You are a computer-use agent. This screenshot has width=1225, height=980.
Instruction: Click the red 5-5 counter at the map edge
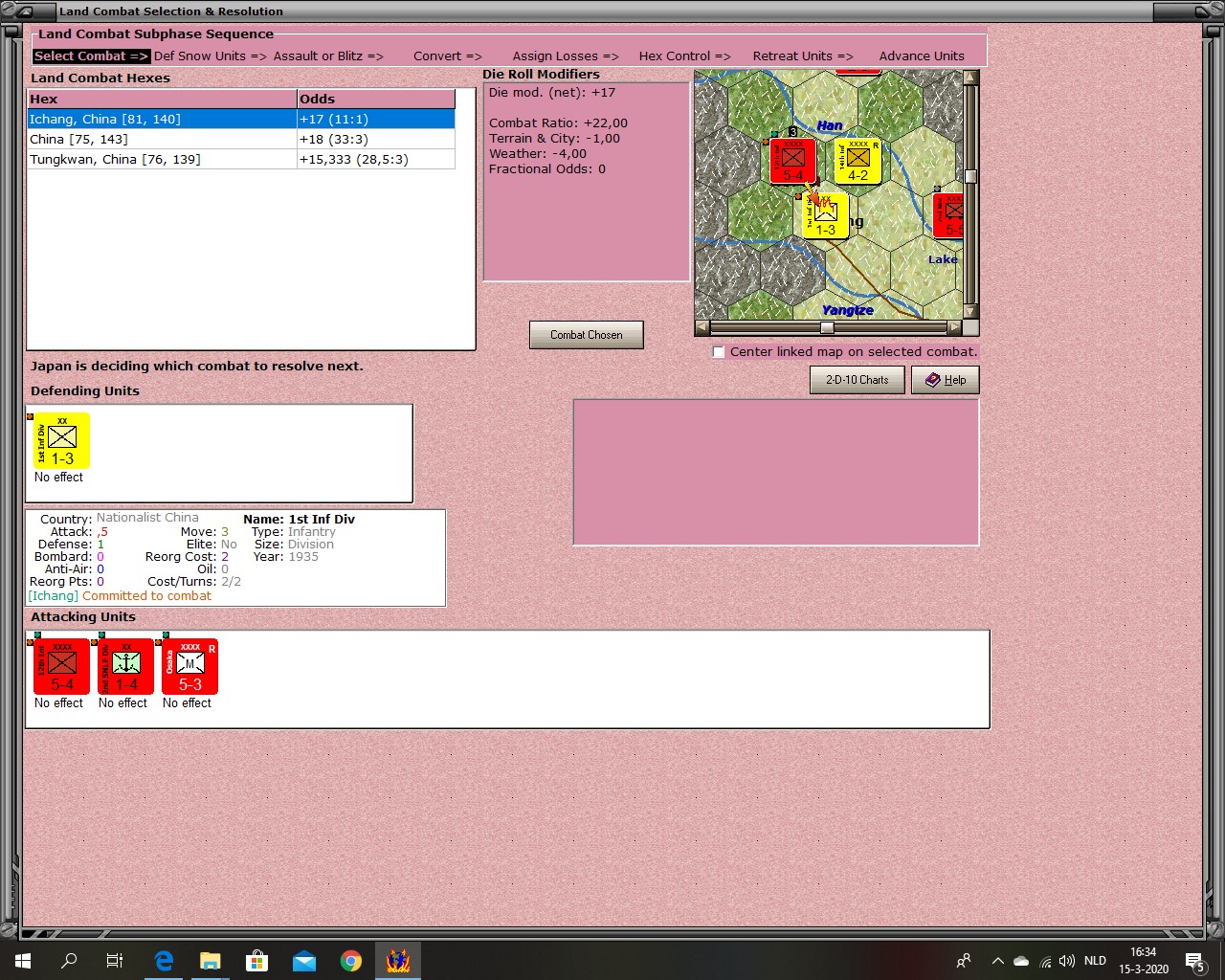[949, 215]
